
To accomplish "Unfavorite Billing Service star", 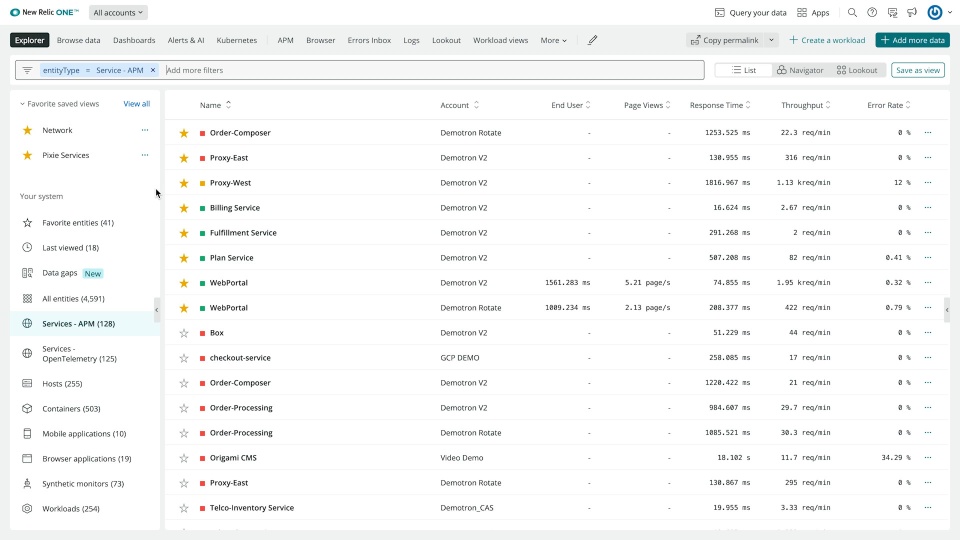I will (184, 208).
